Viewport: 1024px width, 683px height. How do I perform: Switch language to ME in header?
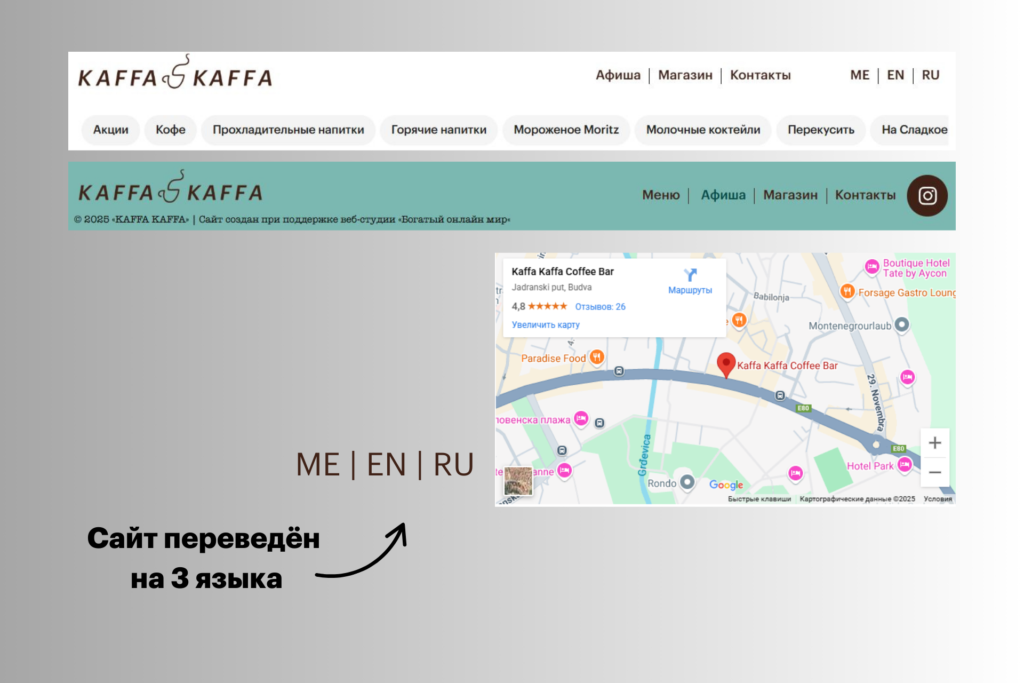[x=859, y=75]
